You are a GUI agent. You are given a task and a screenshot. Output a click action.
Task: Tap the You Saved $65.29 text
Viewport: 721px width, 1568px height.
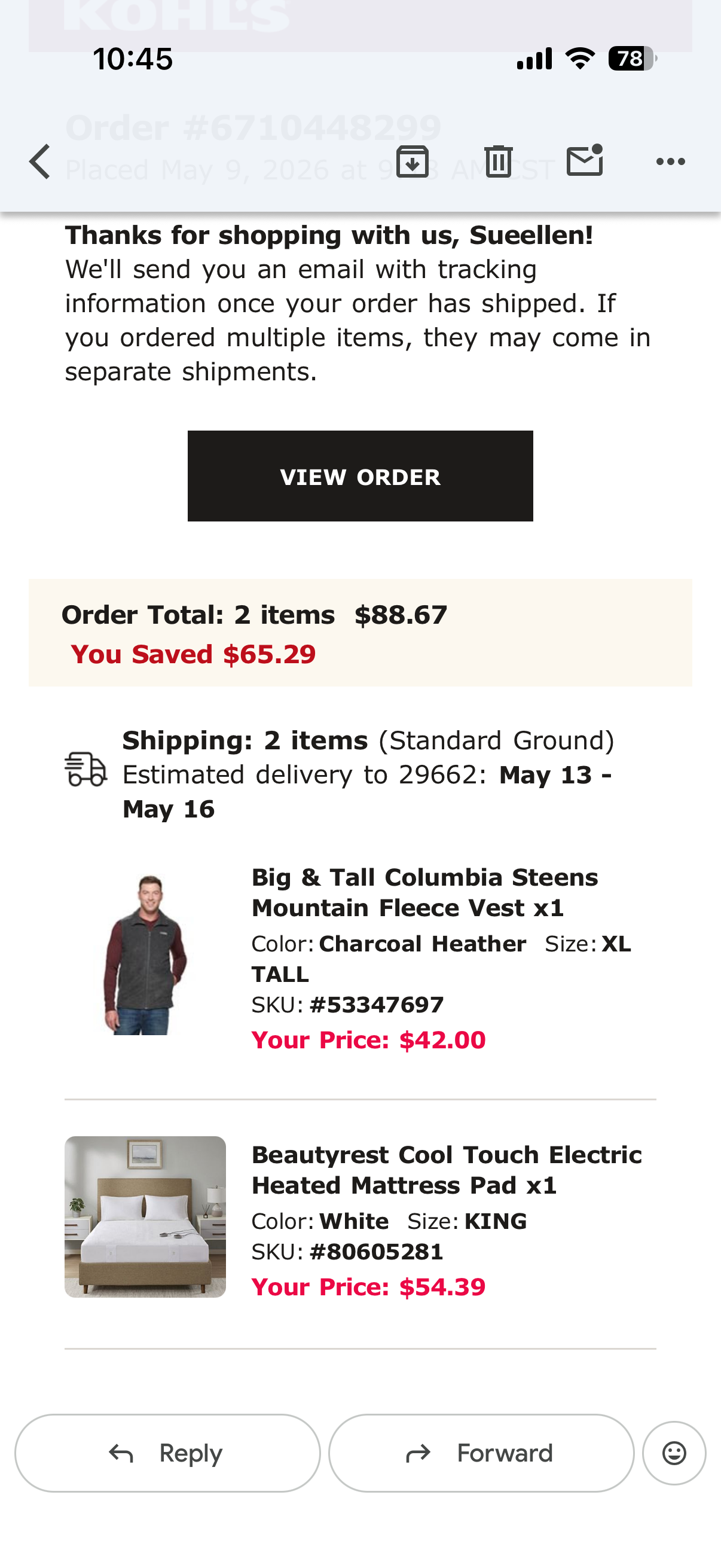pyautogui.click(x=194, y=654)
